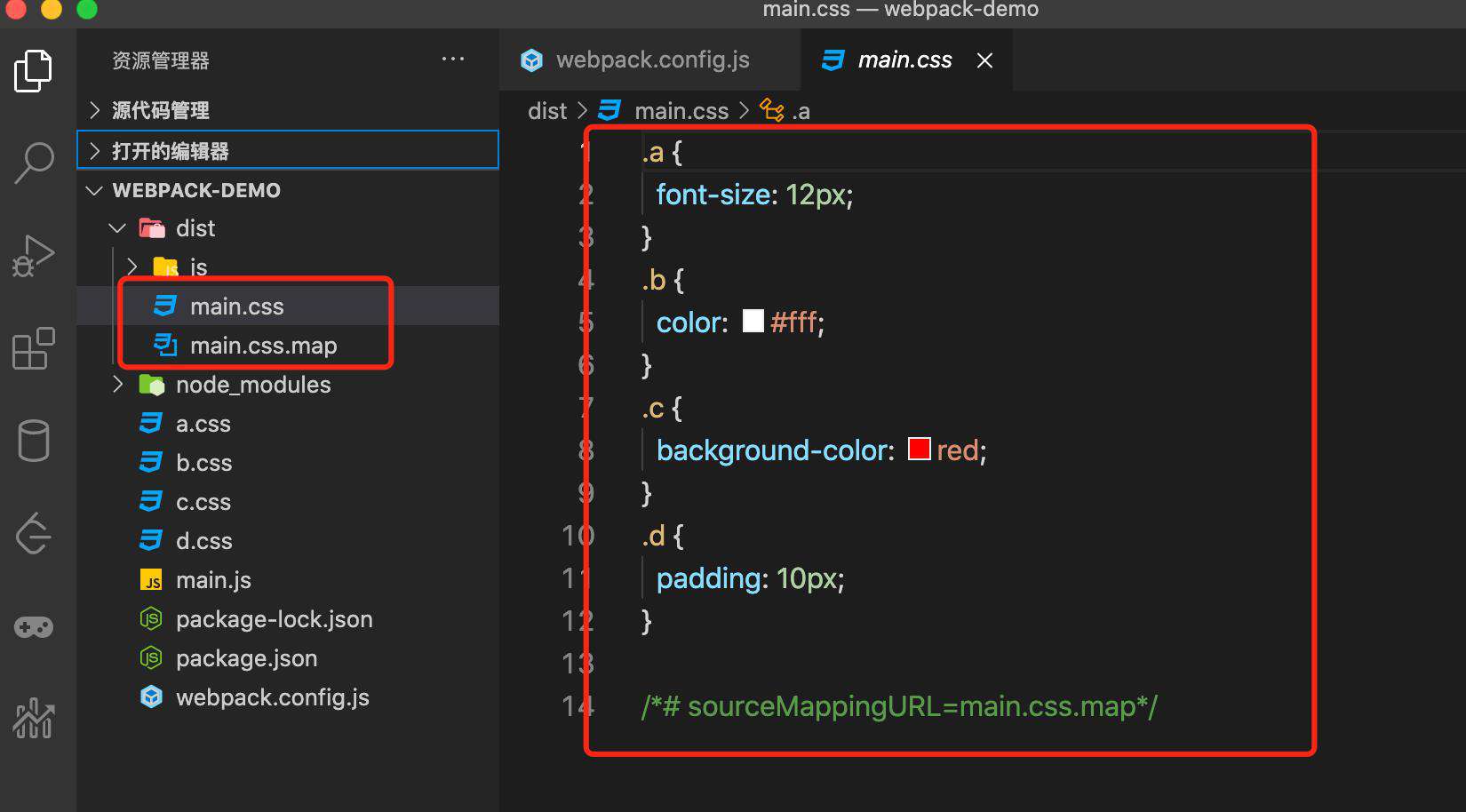Expand the 打开的编辑器 section
This screenshot has height=812, width=1466.
click(x=288, y=150)
